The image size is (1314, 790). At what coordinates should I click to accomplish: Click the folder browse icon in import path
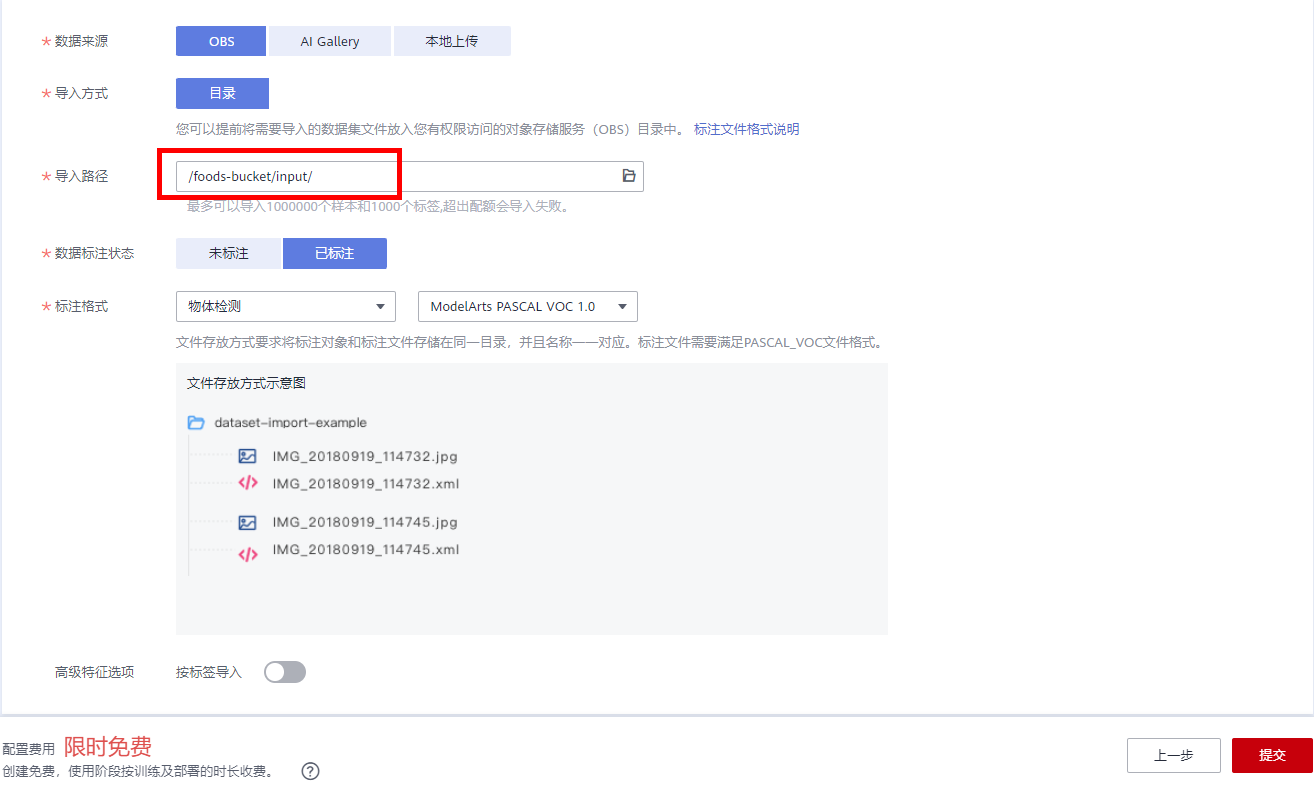[629, 176]
